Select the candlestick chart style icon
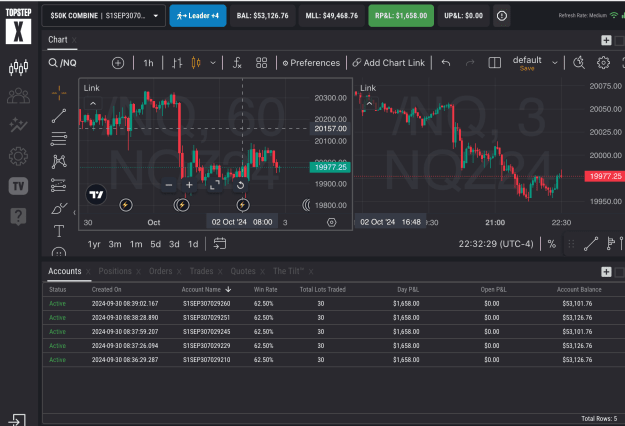The image size is (625, 426). (x=196, y=63)
